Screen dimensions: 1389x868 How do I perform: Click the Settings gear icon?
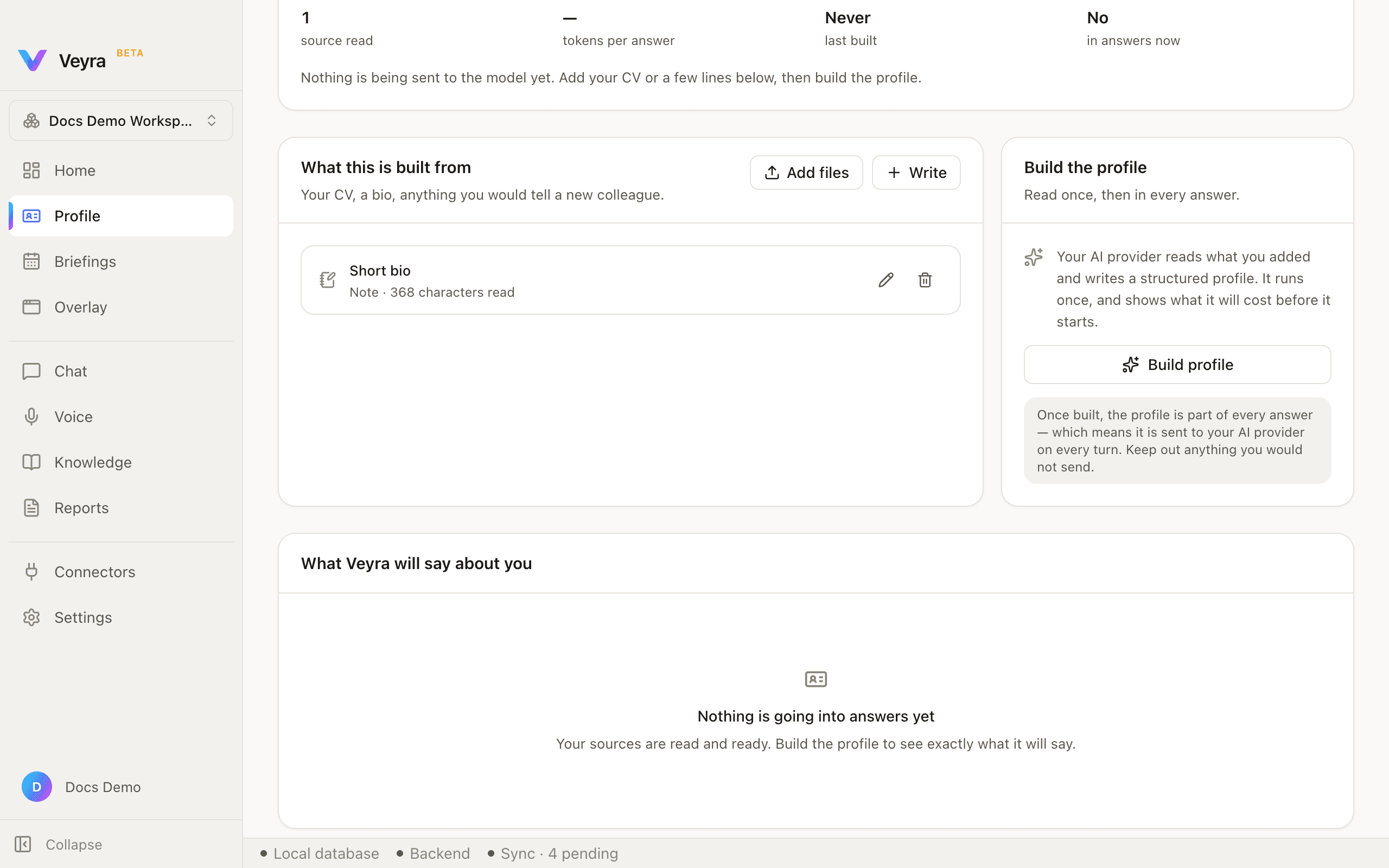point(31,617)
